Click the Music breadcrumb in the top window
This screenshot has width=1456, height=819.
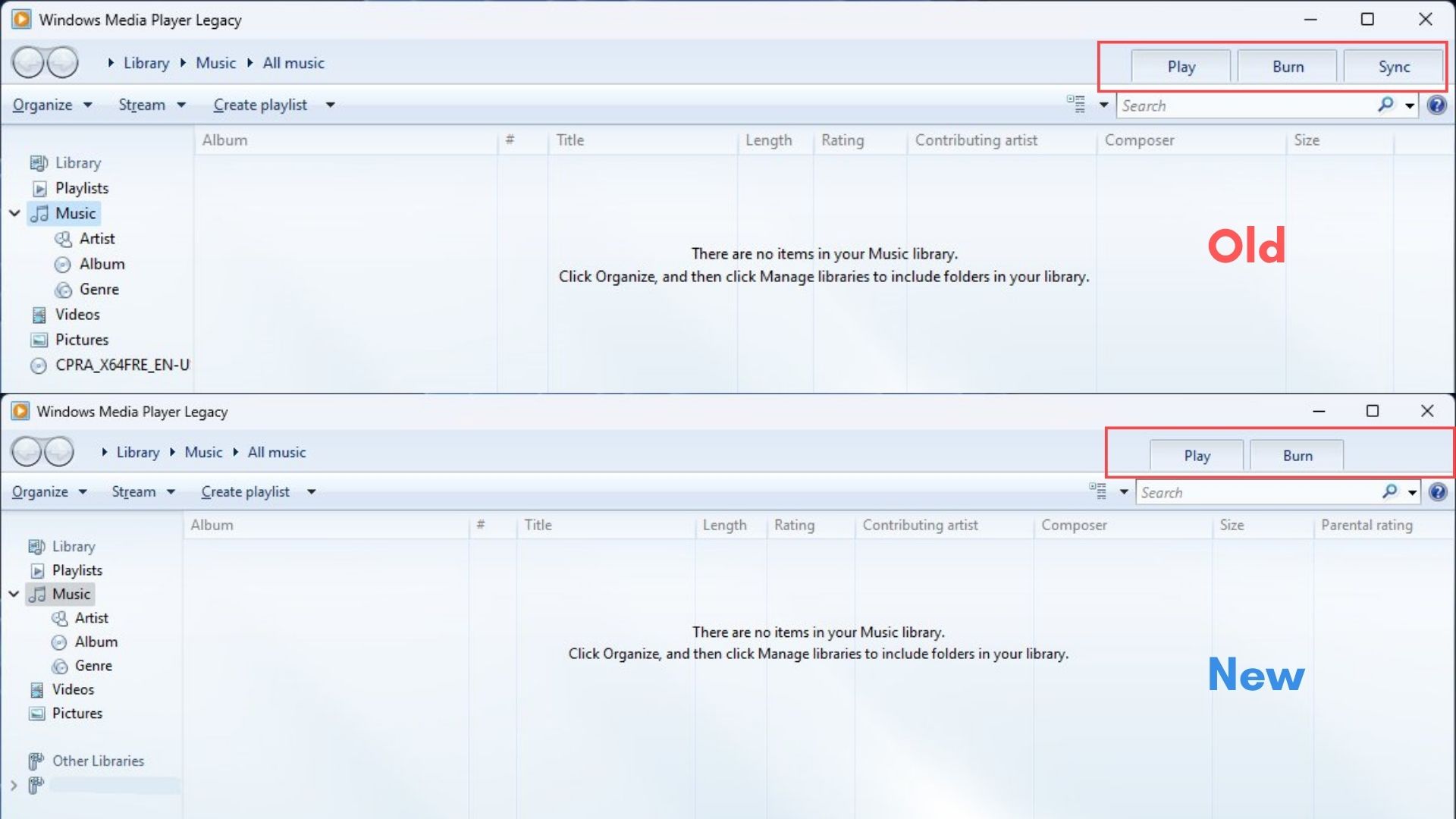(215, 63)
